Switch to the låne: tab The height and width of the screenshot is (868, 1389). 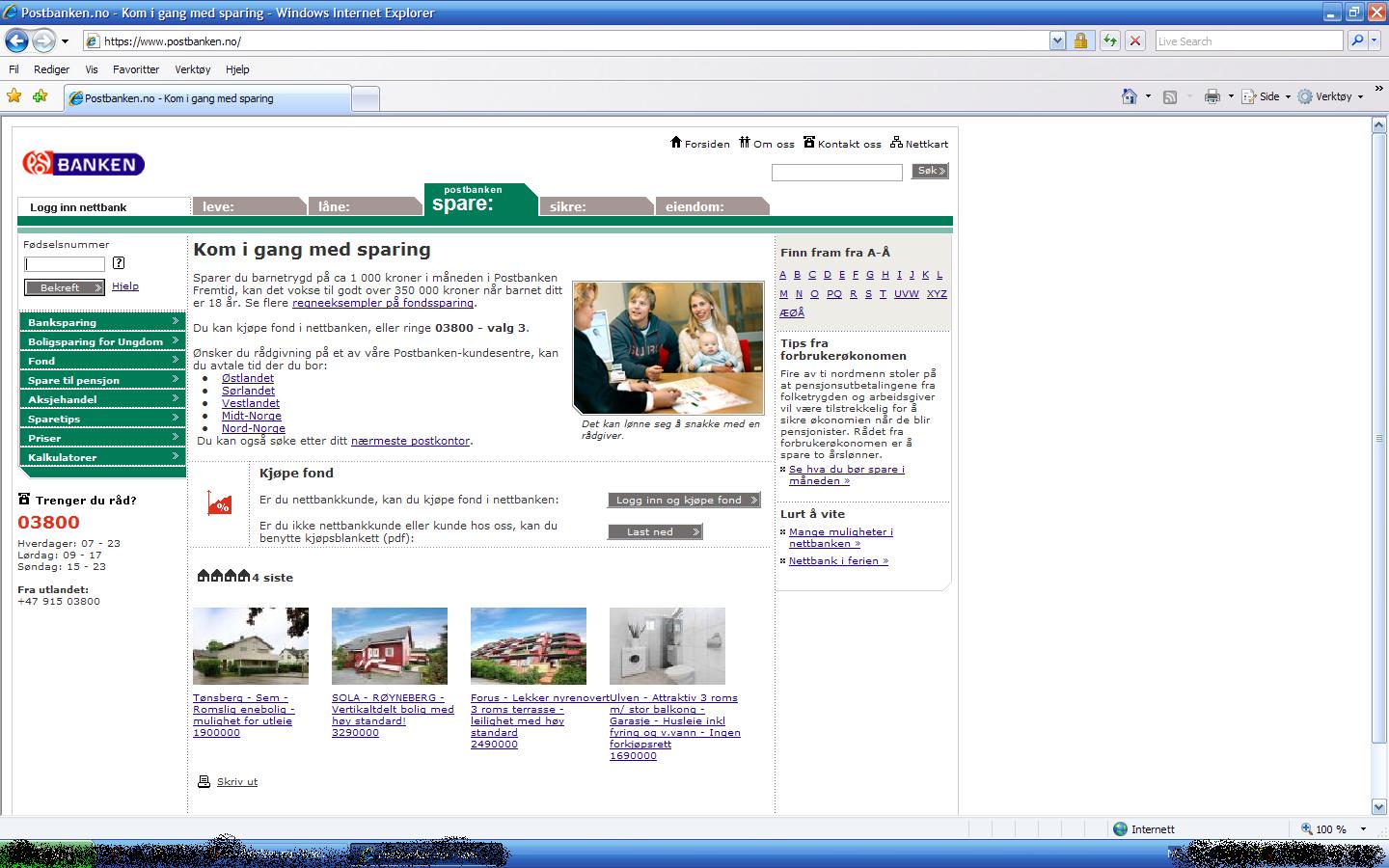(x=365, y=206)
